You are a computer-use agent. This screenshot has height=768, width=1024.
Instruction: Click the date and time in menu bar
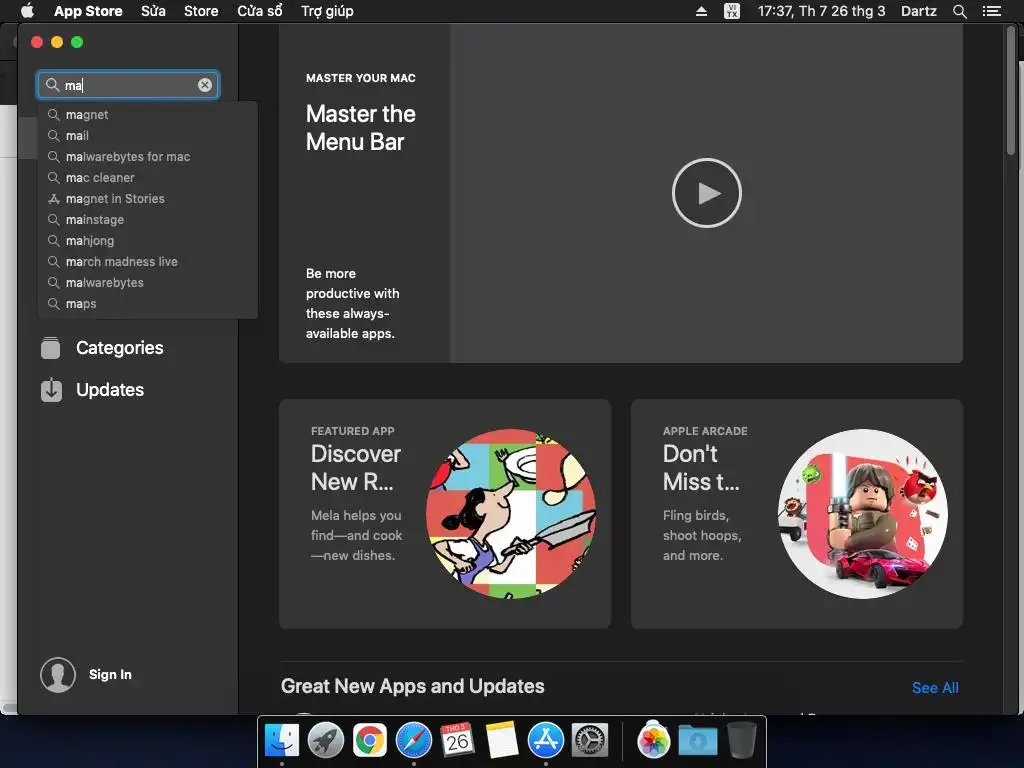click(822, 11)
